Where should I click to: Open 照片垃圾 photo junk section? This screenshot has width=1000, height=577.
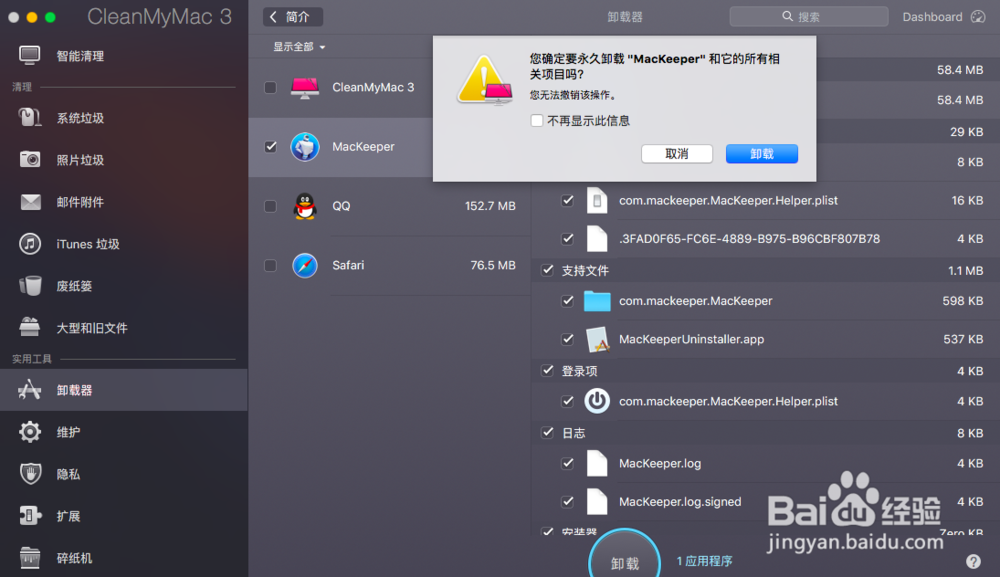pos(124,160)
